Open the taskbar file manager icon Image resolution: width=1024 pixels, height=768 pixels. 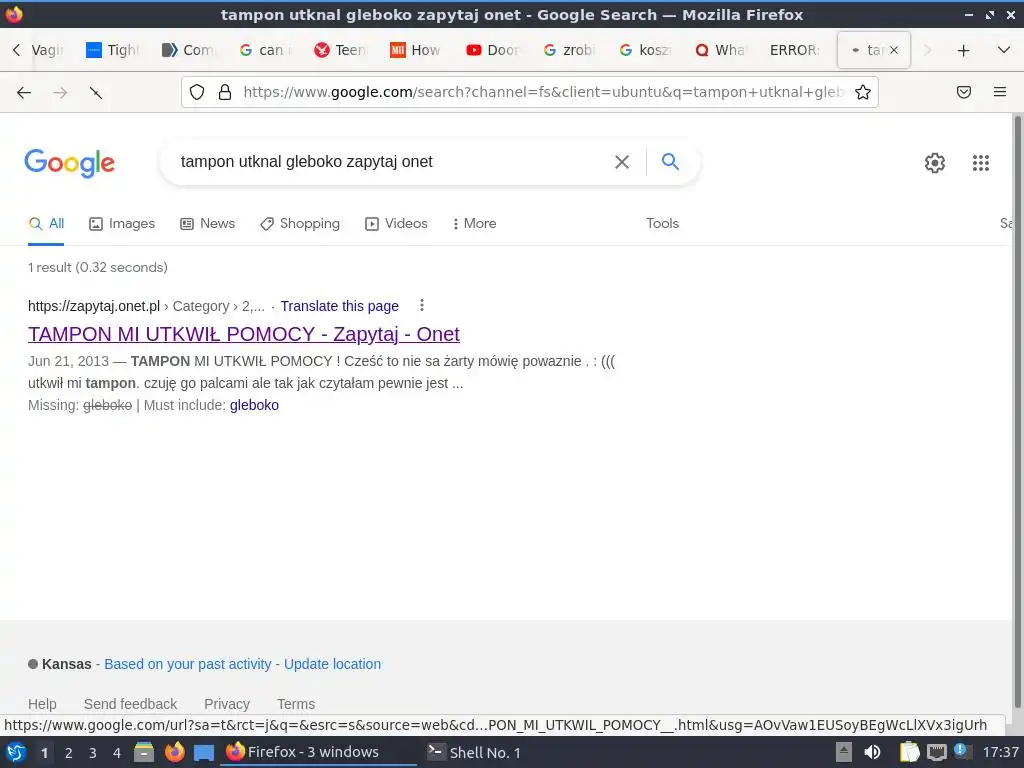point(144,752)
